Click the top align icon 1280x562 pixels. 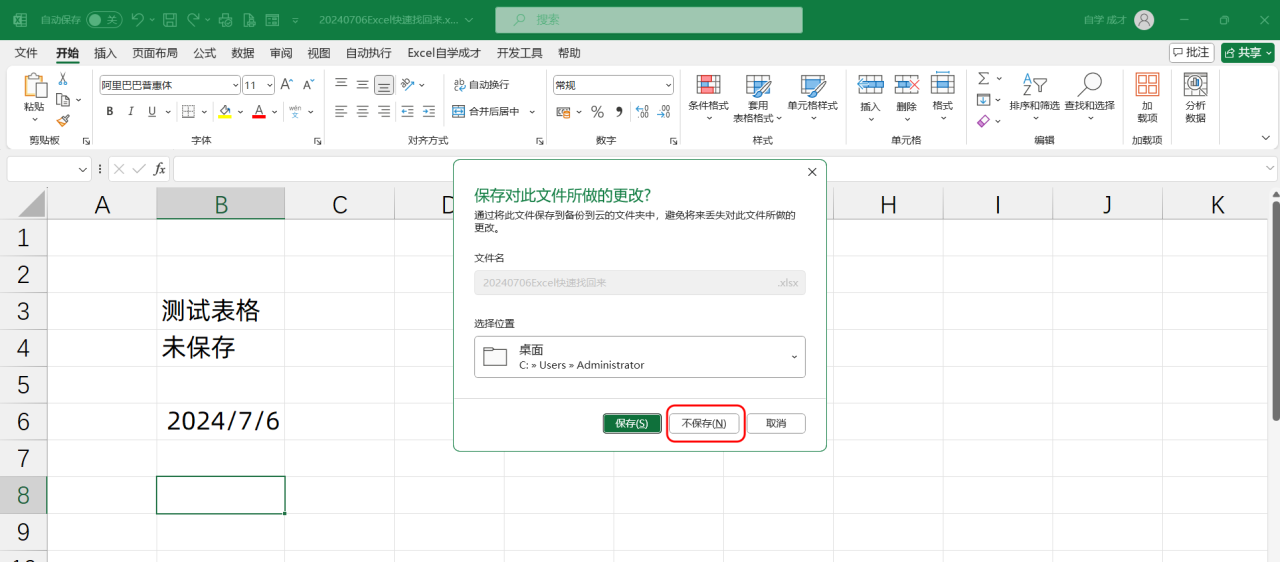341,85
